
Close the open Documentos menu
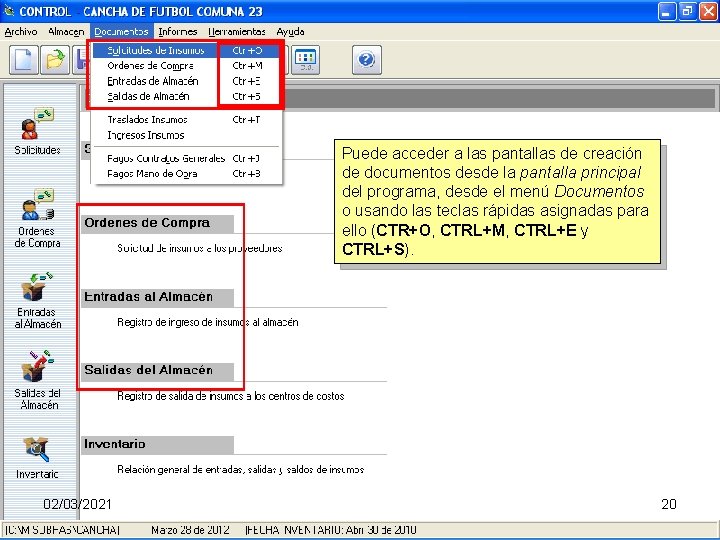click(x=121, y=32)
